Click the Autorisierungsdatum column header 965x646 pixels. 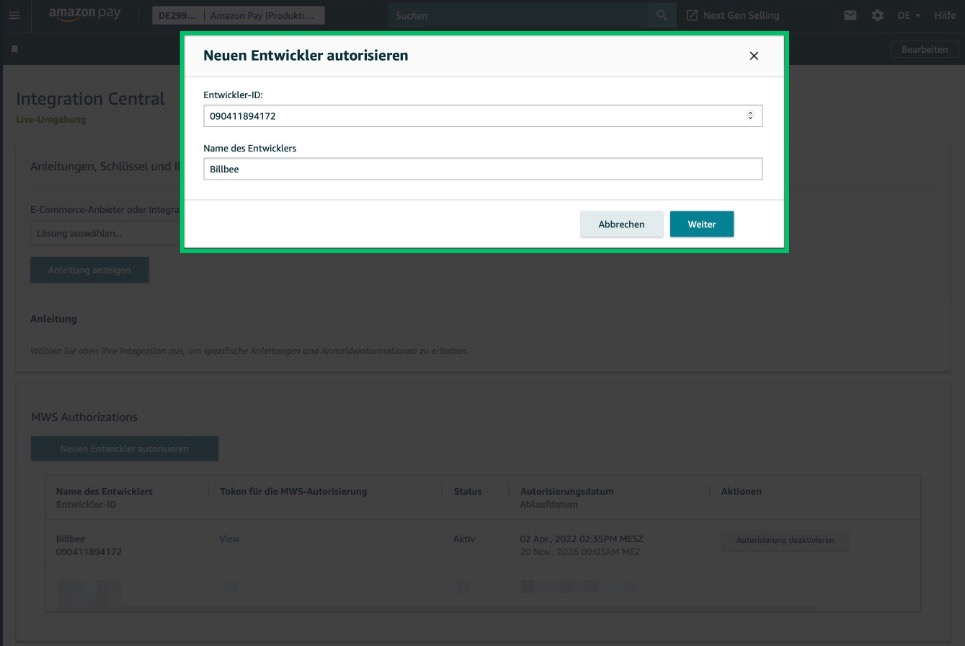coord(567,492)
